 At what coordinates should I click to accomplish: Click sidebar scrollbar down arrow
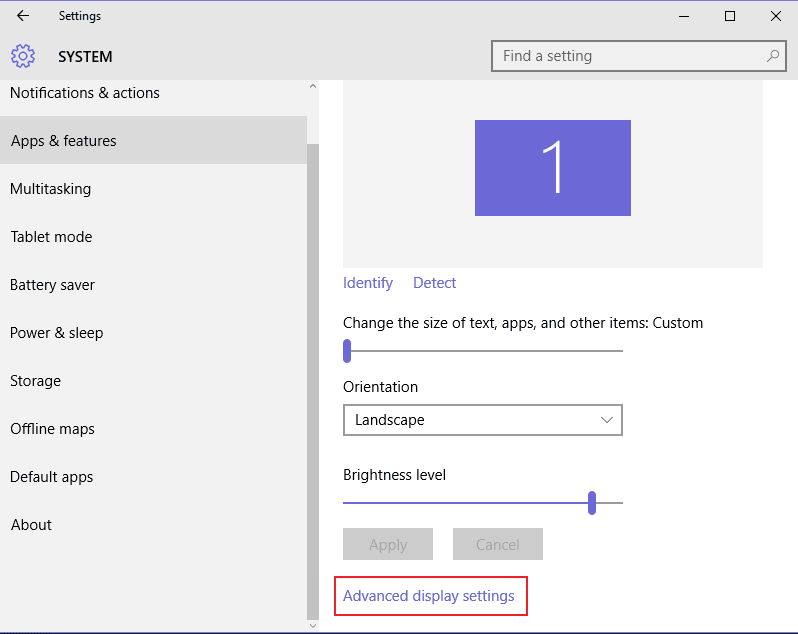[x=312, y=626]
